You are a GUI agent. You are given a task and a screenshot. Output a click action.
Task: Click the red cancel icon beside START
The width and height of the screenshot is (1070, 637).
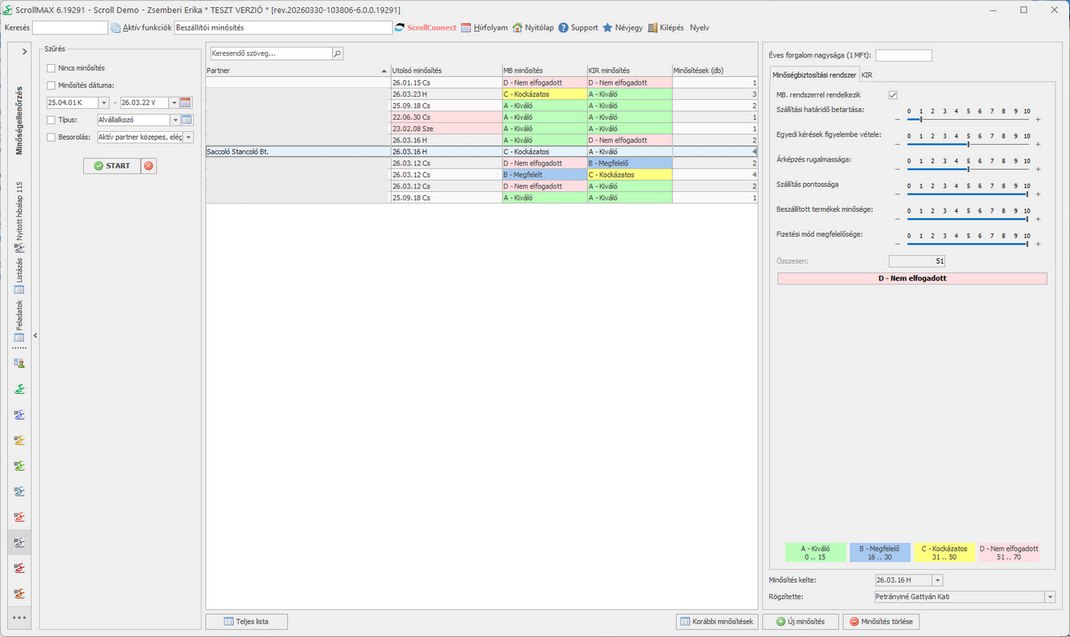[149, 166]
